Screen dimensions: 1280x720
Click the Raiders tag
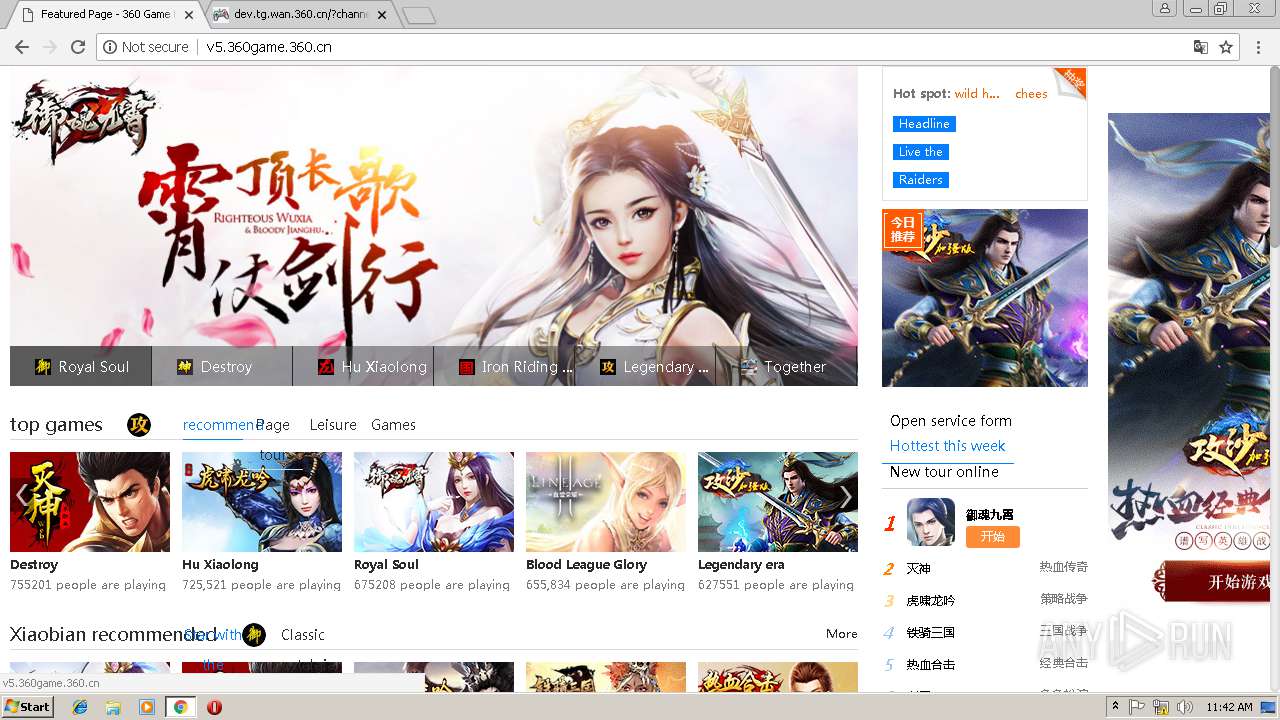920,180
